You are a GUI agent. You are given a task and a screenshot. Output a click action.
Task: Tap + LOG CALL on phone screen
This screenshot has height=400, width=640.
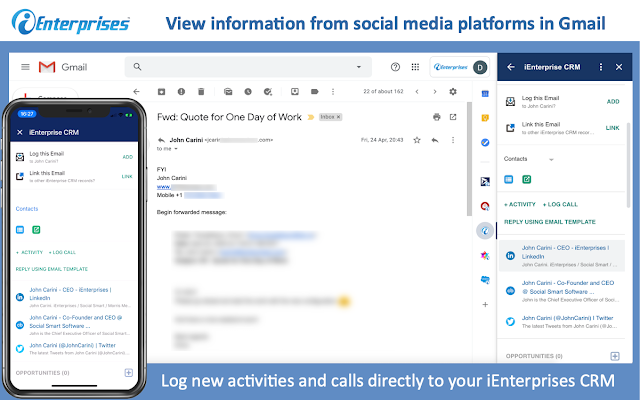point(62,252)
